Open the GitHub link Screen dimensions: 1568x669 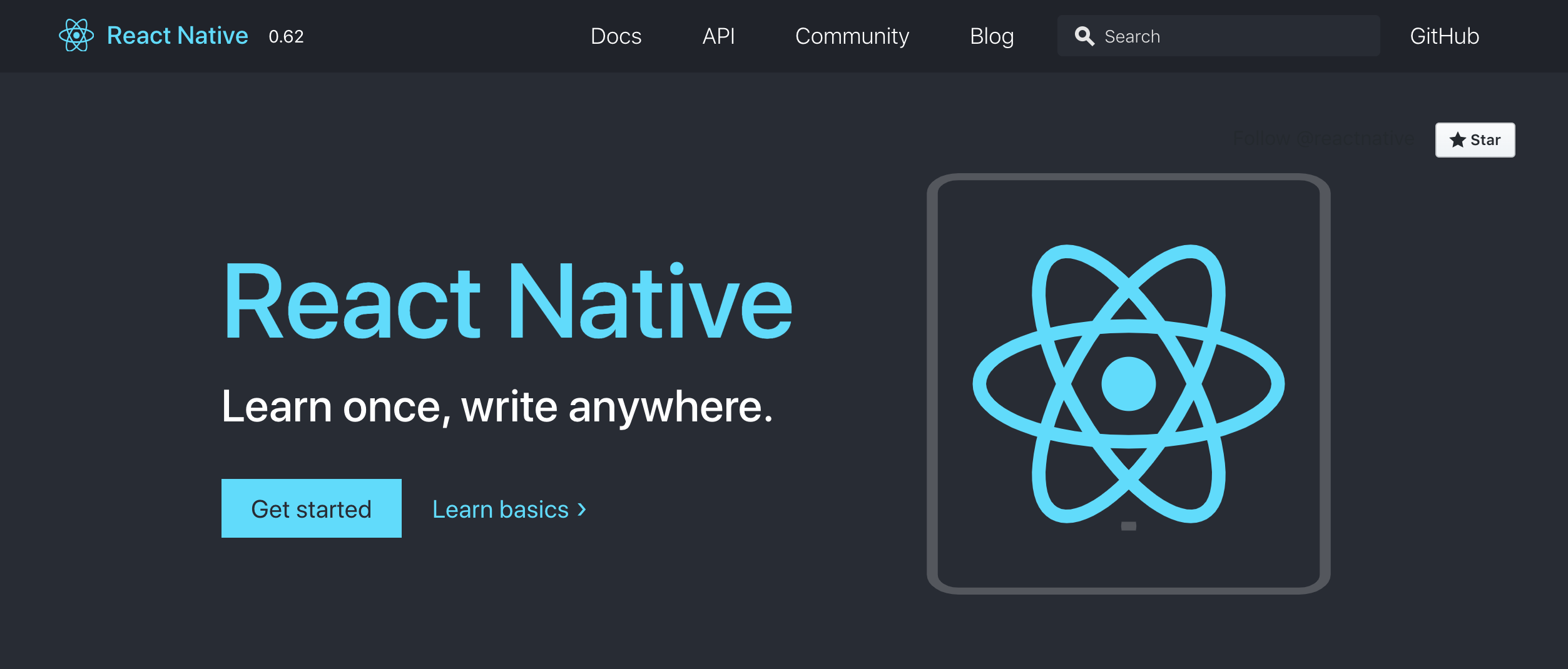pos(1444,36)
